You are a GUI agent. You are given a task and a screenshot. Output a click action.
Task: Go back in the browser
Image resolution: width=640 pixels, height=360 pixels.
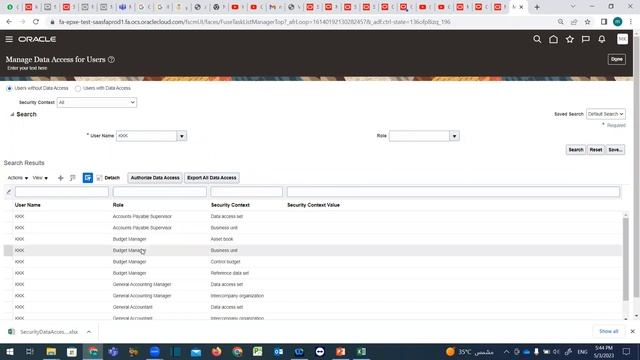[9, 22]
